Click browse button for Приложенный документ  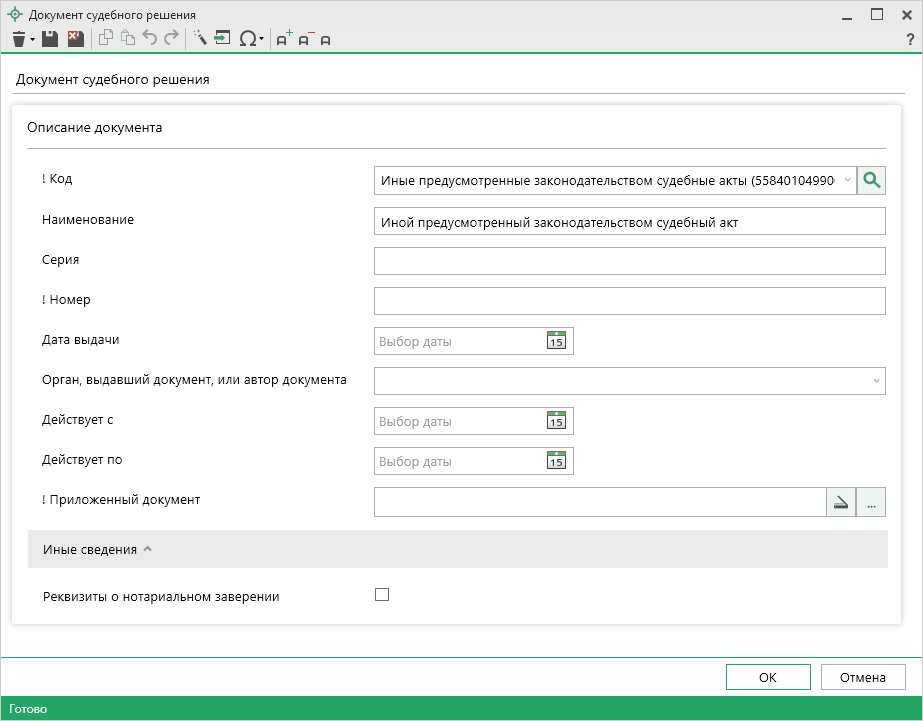click(x=871, y=502)
